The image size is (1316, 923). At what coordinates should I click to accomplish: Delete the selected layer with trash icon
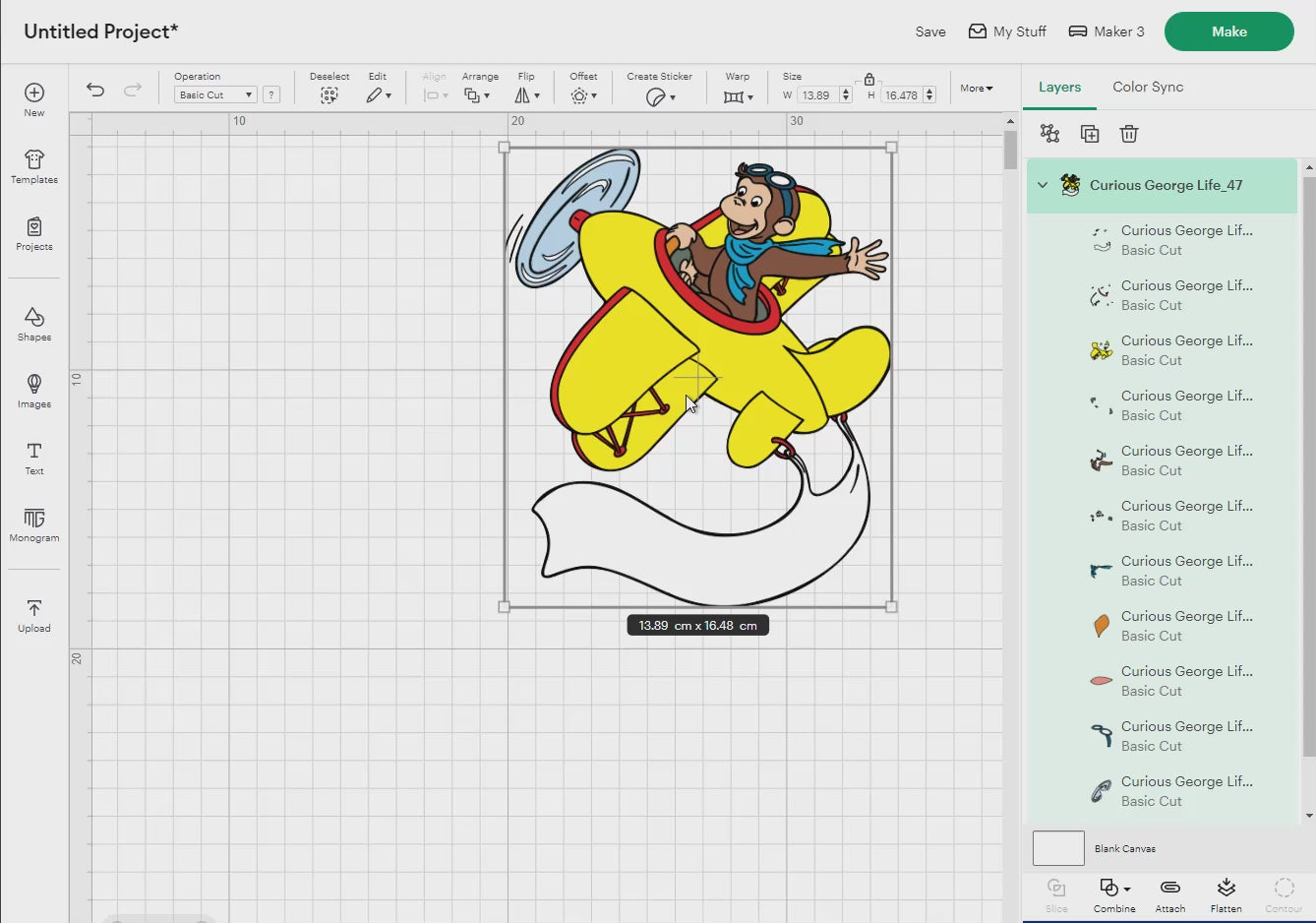[x=1129, y=134]
